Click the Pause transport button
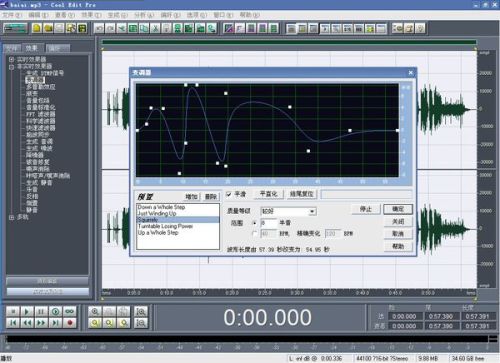The height and width of the screenshot is (363, 500). (x=41, y=312)
